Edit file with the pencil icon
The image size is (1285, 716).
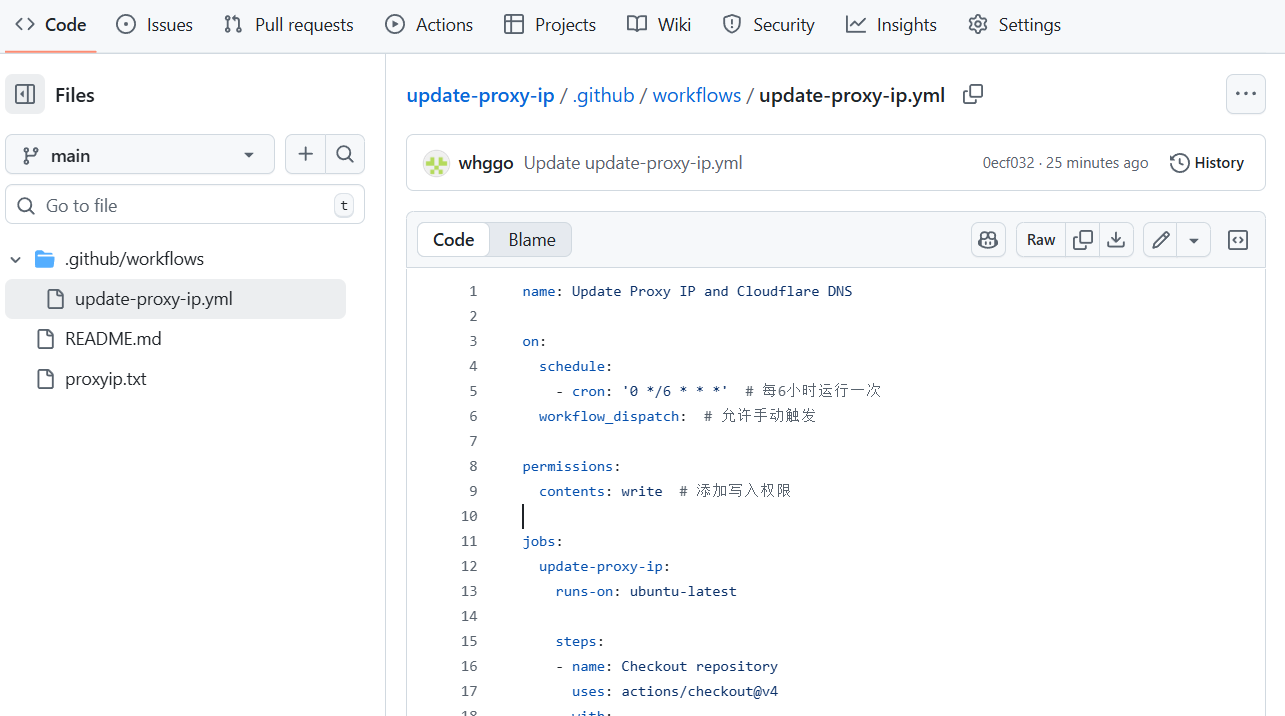pos(1160,240)
